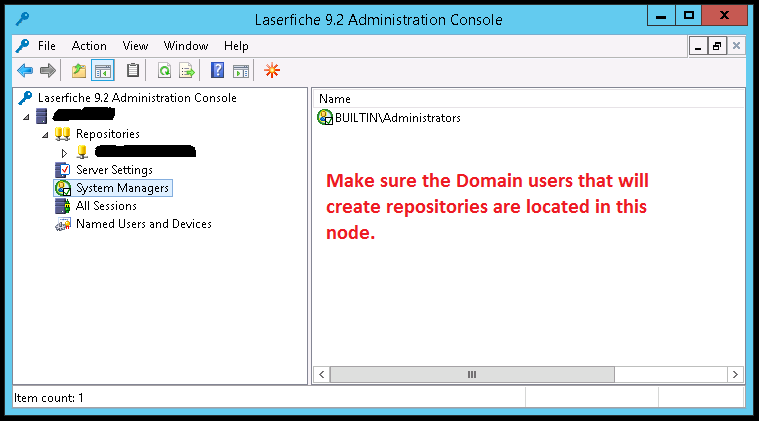
Task: Click the Forward arrow toolbar icon
Action: click(47, 71)
